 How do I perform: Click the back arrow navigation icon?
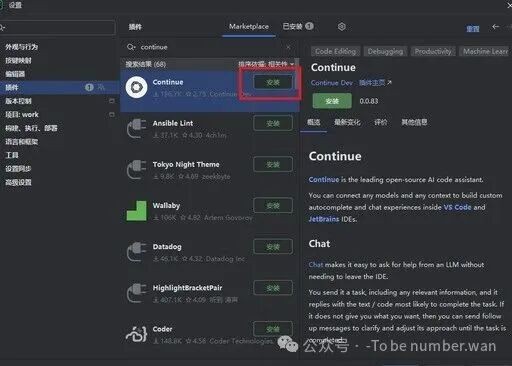[x=496, y=27]
